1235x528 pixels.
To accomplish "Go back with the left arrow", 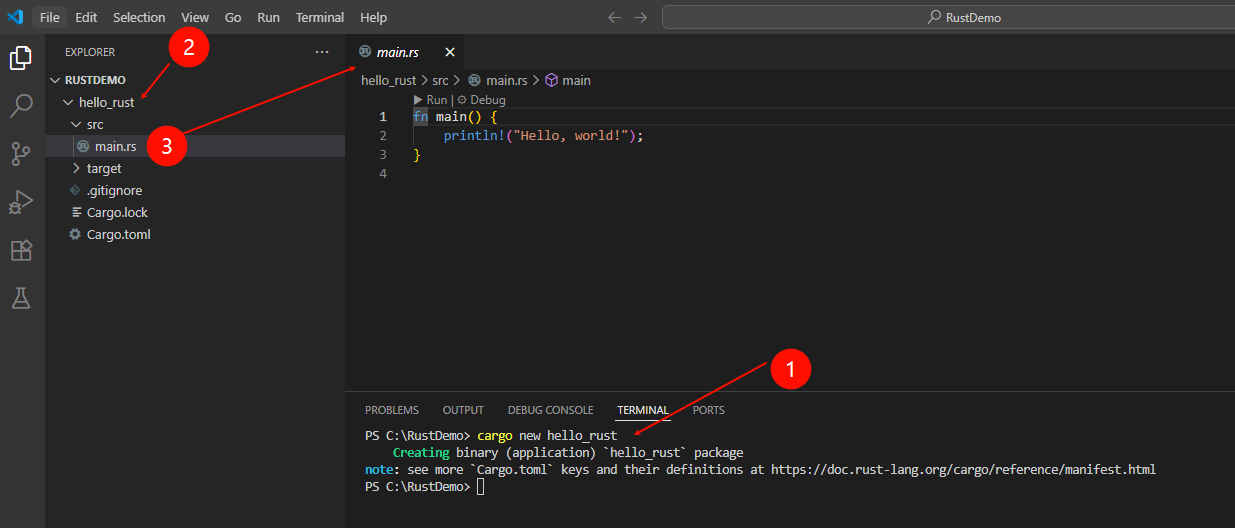I will [614, 17].
